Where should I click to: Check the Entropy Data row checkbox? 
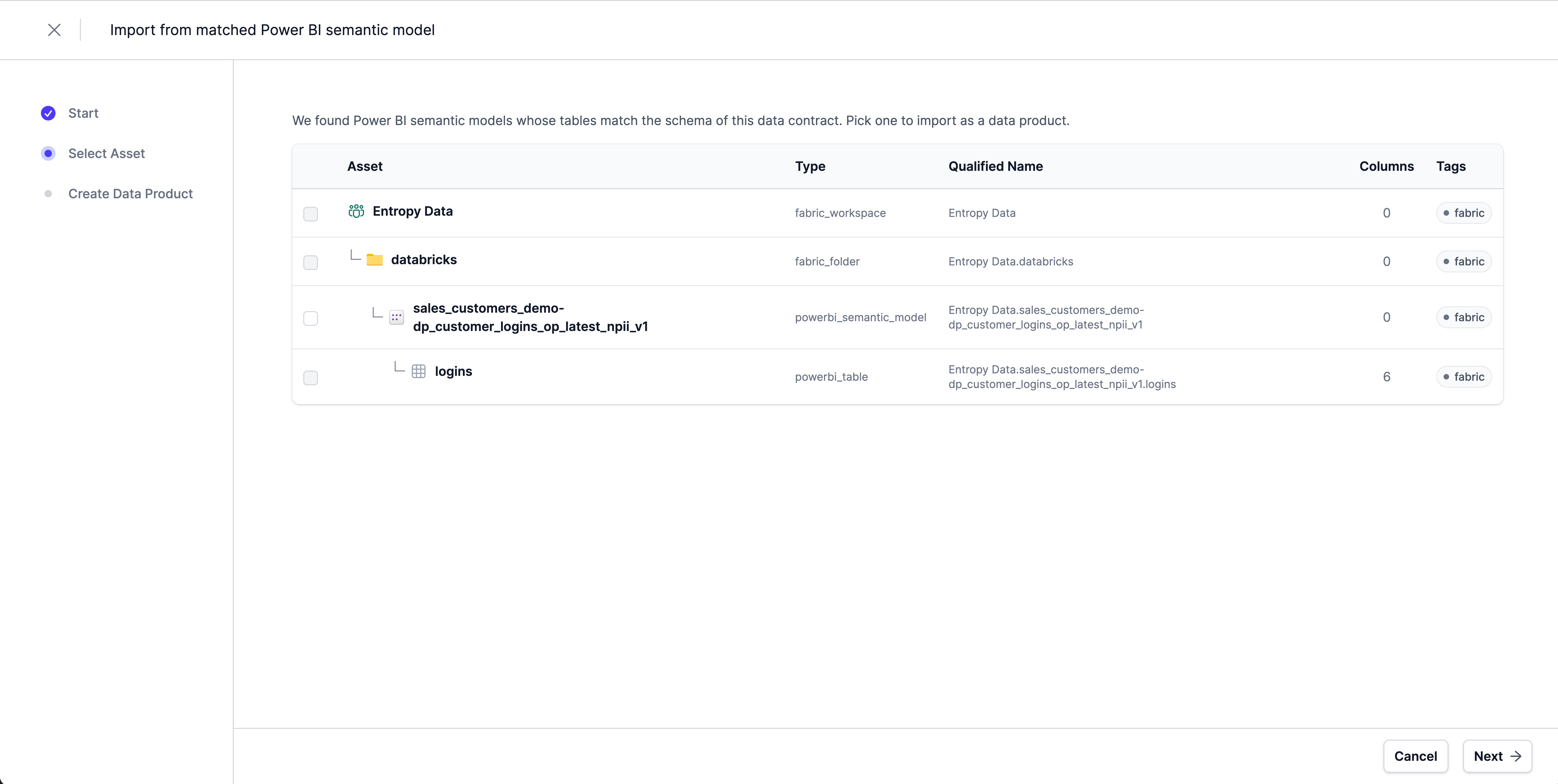coord(310,214)
